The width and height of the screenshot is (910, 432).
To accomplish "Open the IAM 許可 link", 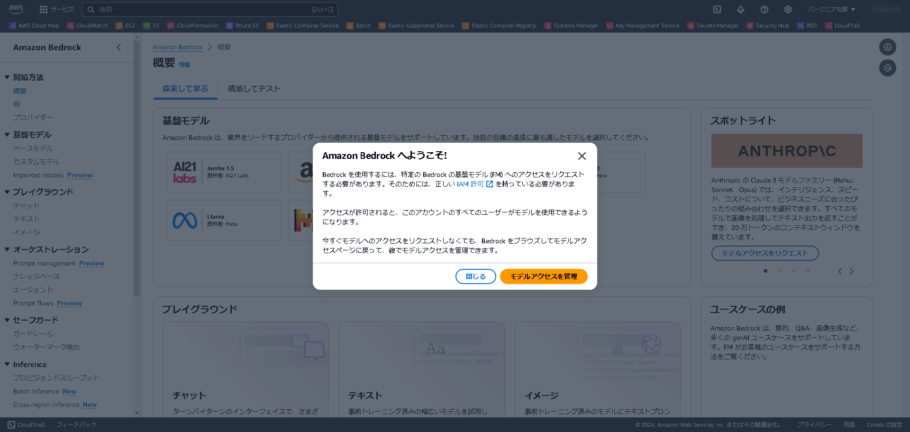I will tap(475, 184).
